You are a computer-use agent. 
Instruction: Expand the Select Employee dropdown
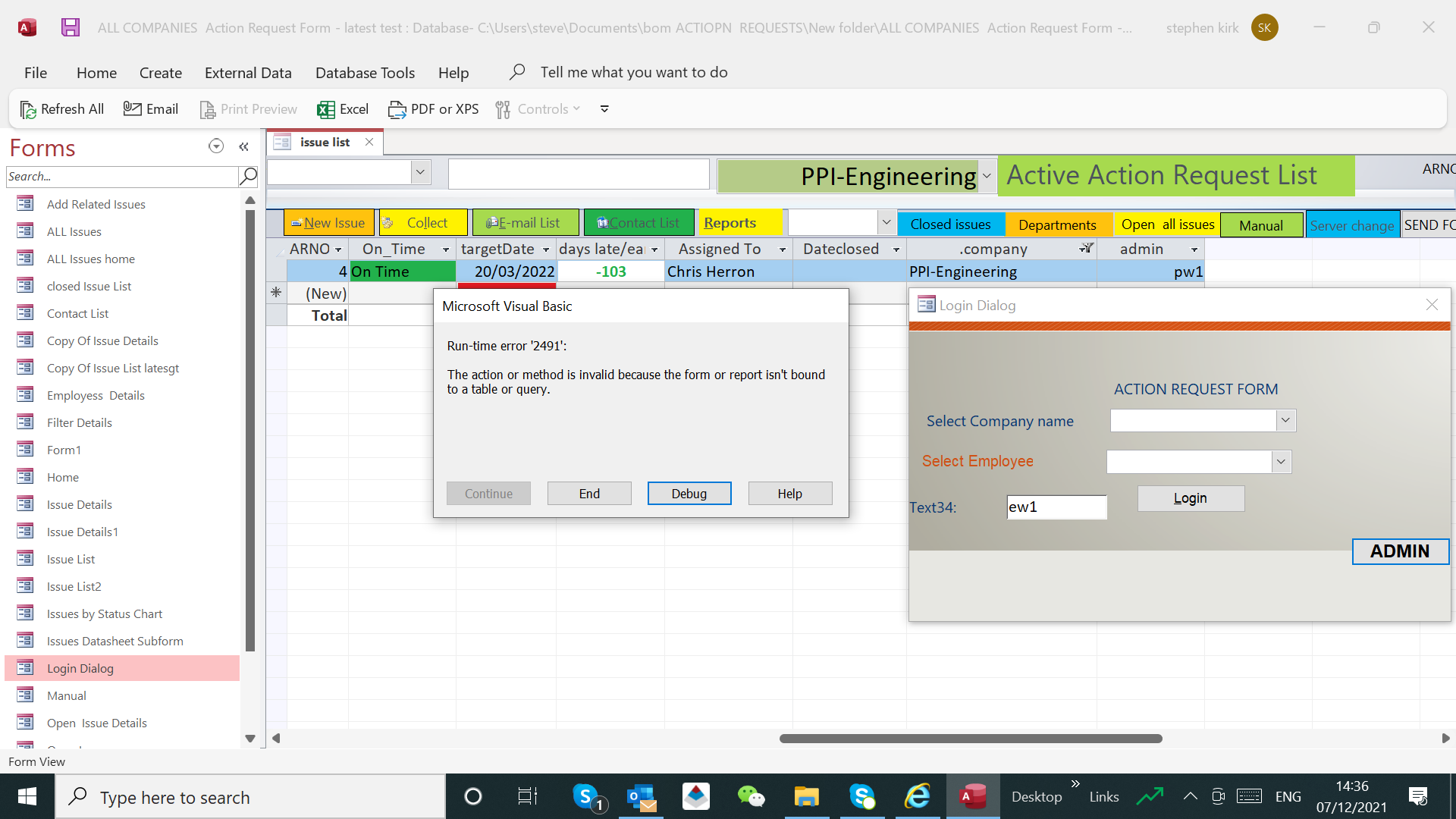(x=1281, y=461)
